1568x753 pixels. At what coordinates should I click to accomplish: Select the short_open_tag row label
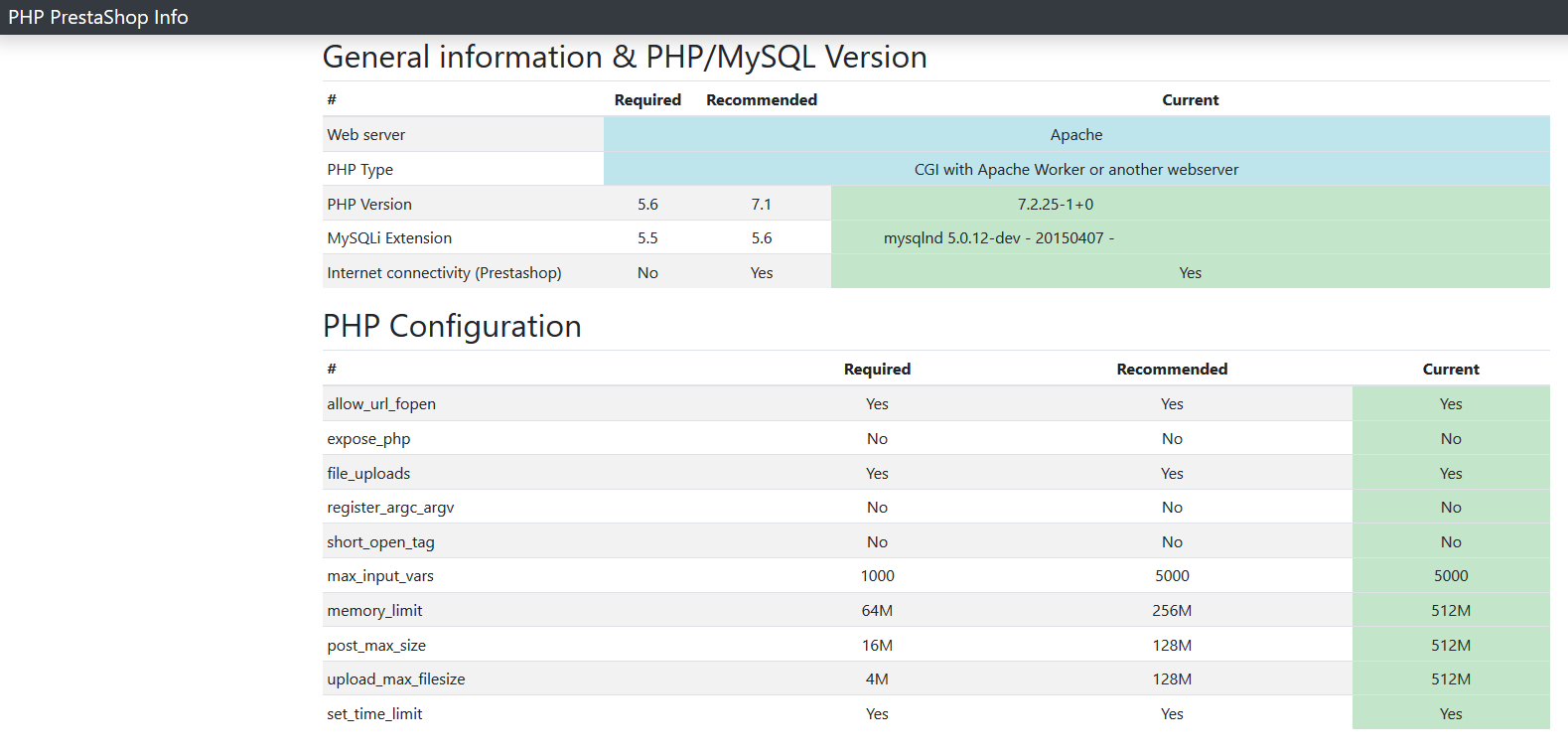380,542
